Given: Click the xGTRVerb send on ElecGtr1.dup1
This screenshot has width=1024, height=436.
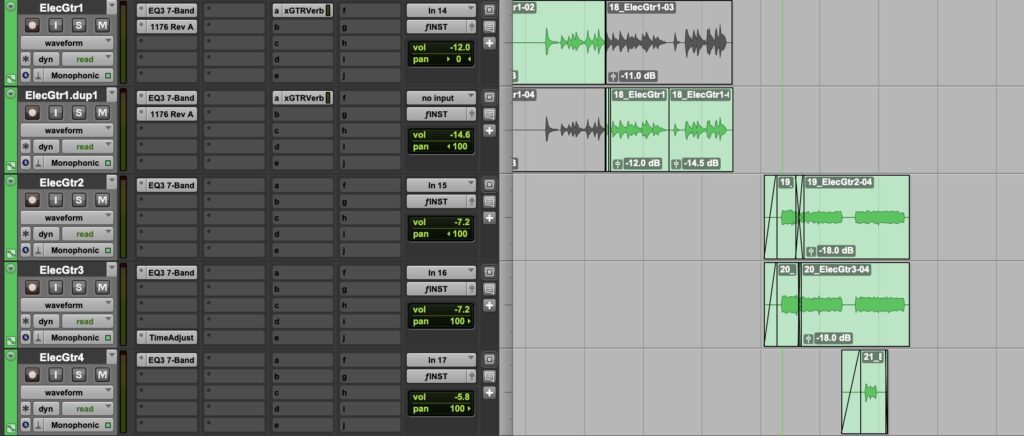Looking at the screenshot, I should click(302, 97).
